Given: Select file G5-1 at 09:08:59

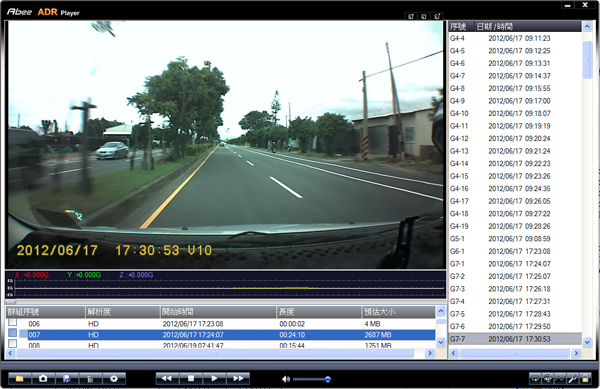Looking at the screenshot, I should coord(515,239).
